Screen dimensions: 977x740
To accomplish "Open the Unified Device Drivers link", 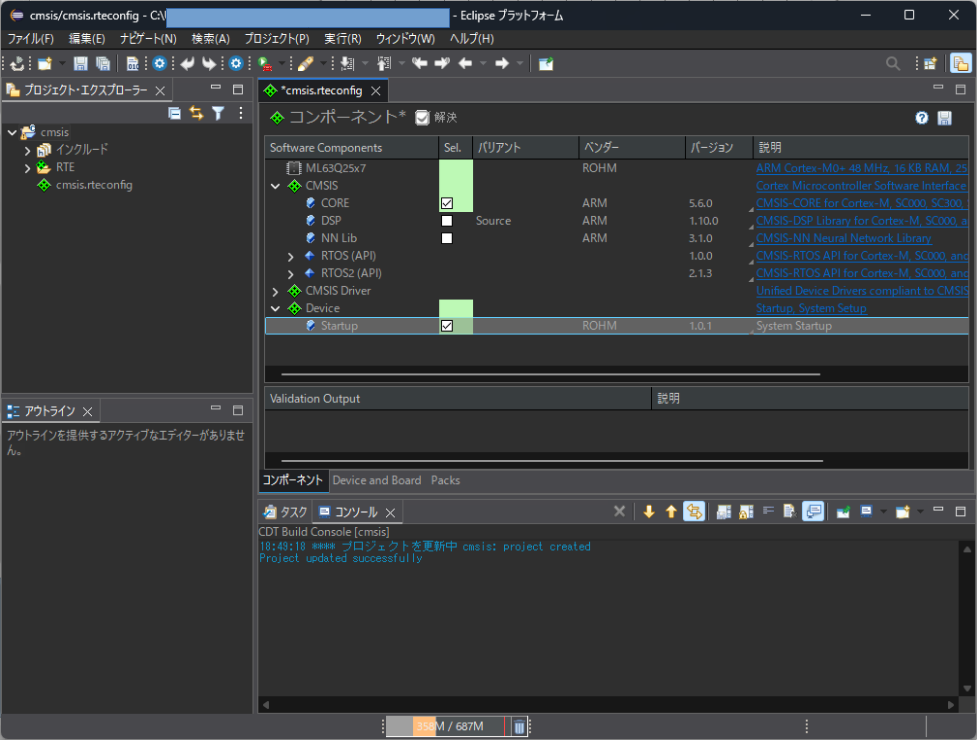I will click(x=861, y=291).
